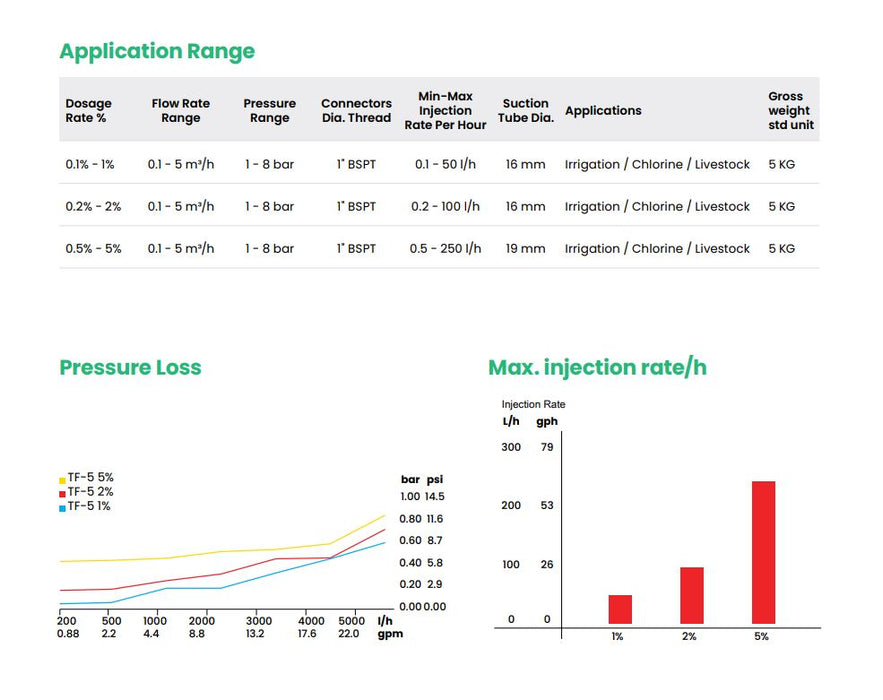Click the red TF-5 2% legend swatch
The height and width of the screenshot is (700, 883).
[62, 493]
